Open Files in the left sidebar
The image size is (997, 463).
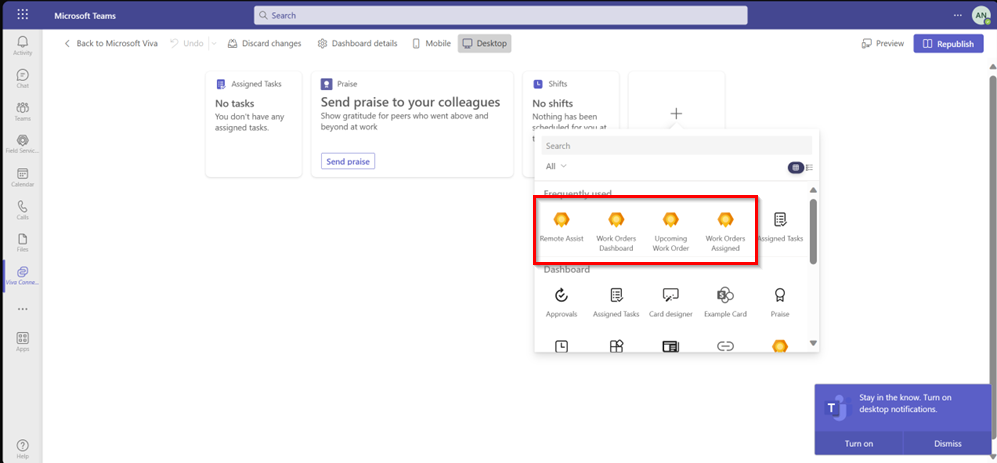point(22,243)
